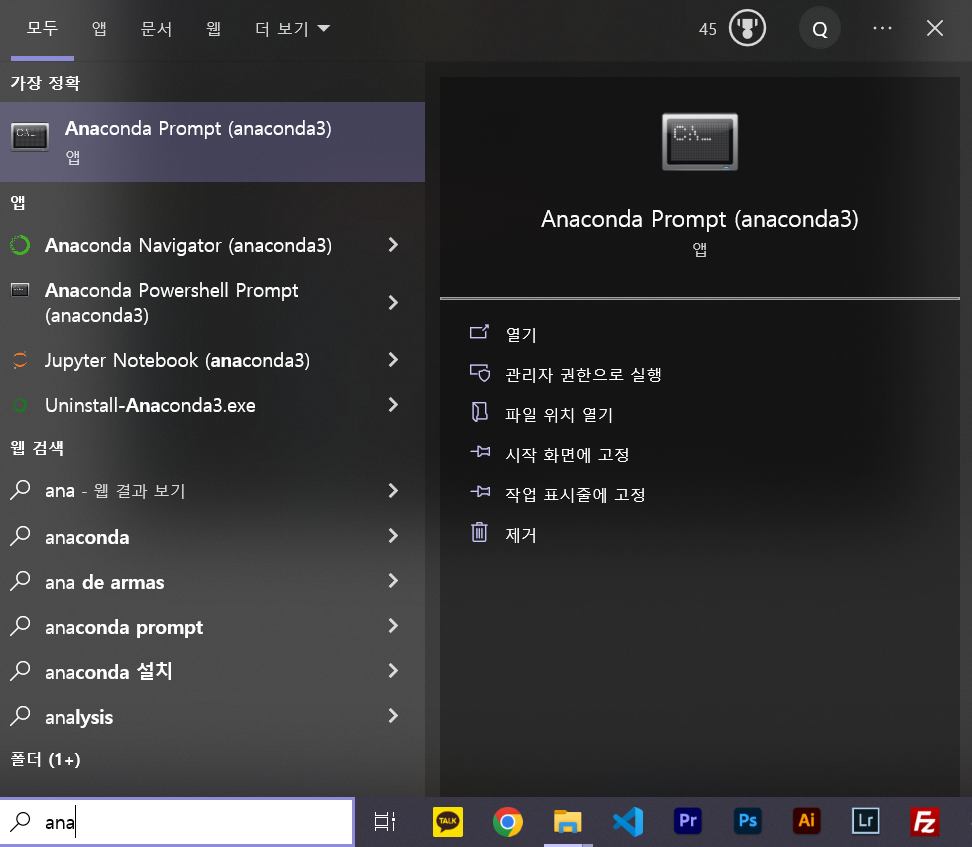Launch Google Chrome from taskbar
The width and height of the screenshot is (972, 847).
click(x=508, y=822)
